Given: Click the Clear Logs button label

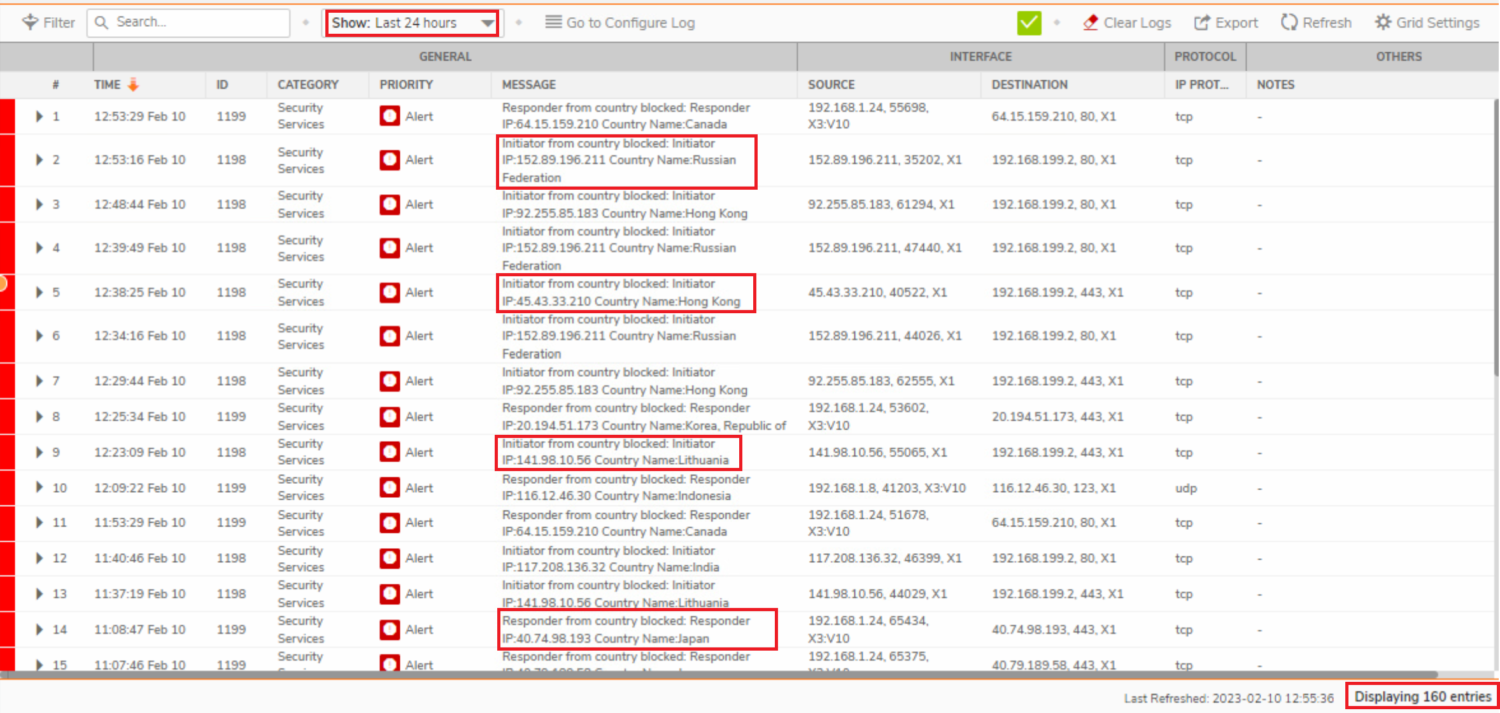Looking at the screenshot, I should point(1137,23).
